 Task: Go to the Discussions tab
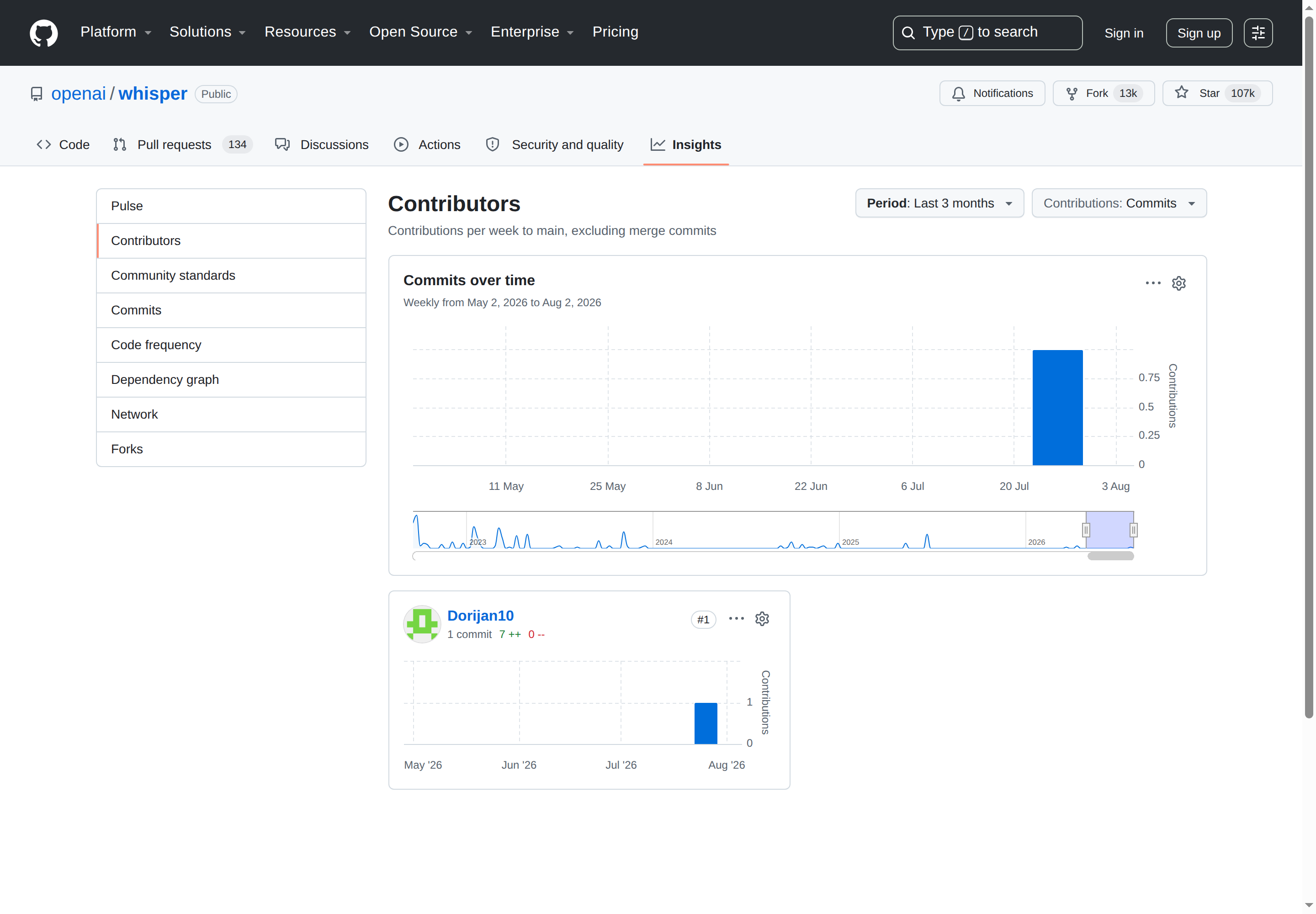click(x=322, y=145)
